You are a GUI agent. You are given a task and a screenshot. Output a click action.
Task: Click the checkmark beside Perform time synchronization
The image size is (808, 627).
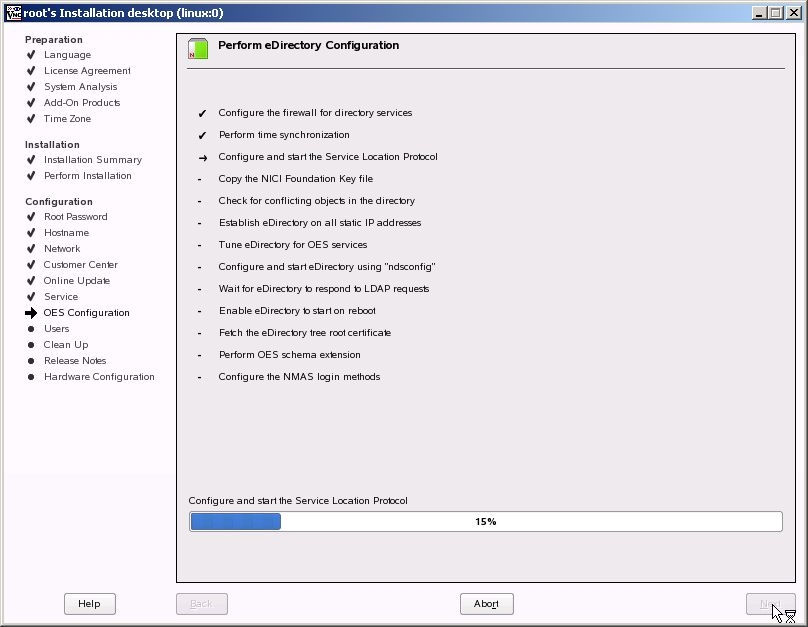203,135
